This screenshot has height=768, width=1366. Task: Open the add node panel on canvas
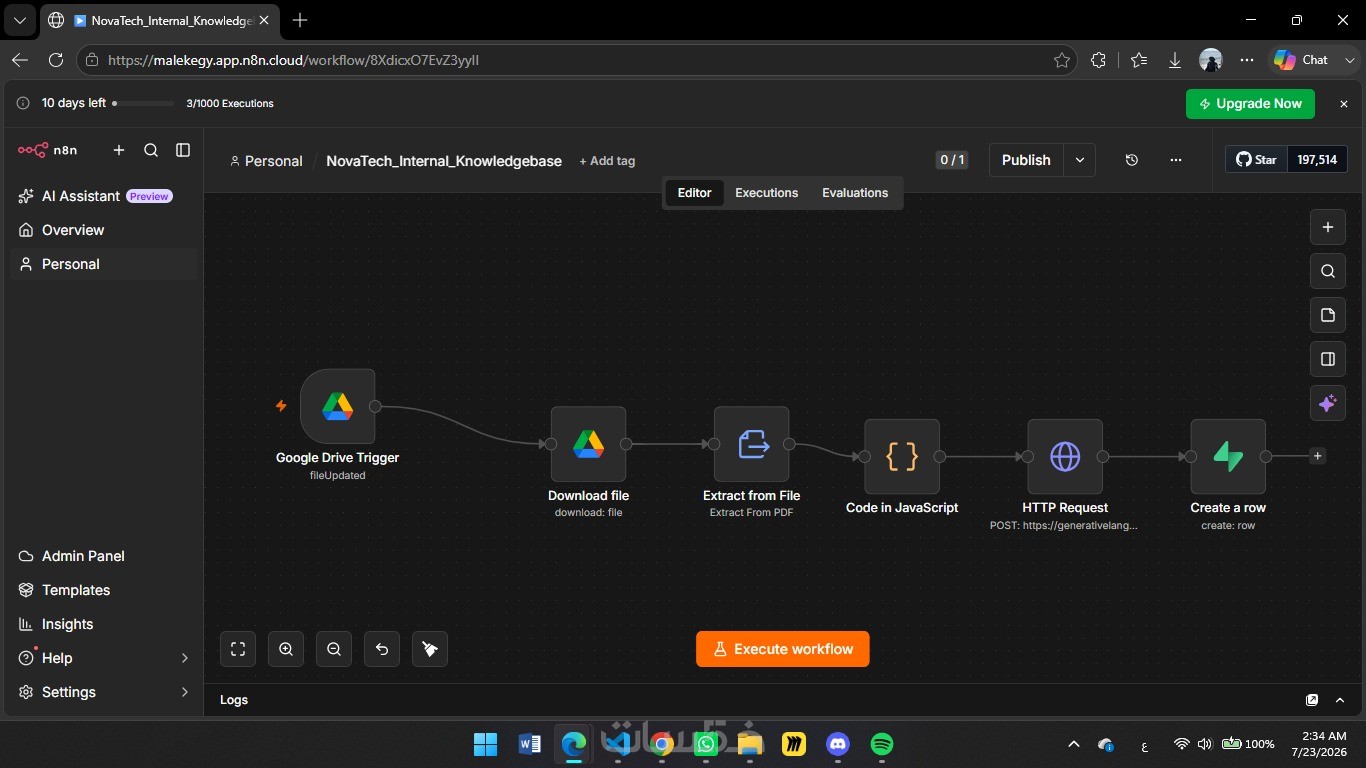pyautogui.click(x=1328, y=227)
